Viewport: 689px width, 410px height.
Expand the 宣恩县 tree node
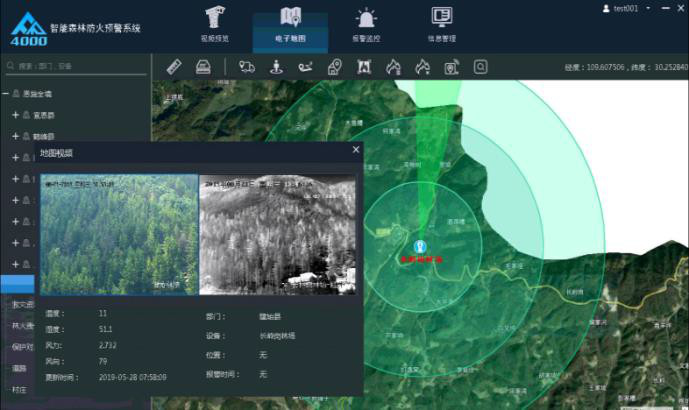tap(16, 115)
